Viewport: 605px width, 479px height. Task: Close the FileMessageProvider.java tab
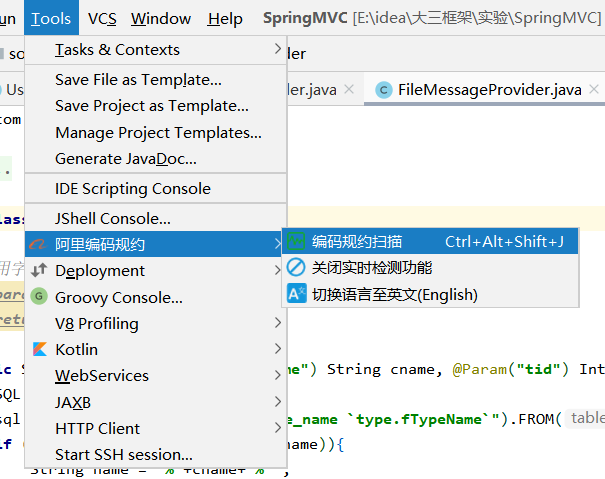pyautogui.click(x=594, y=90)
